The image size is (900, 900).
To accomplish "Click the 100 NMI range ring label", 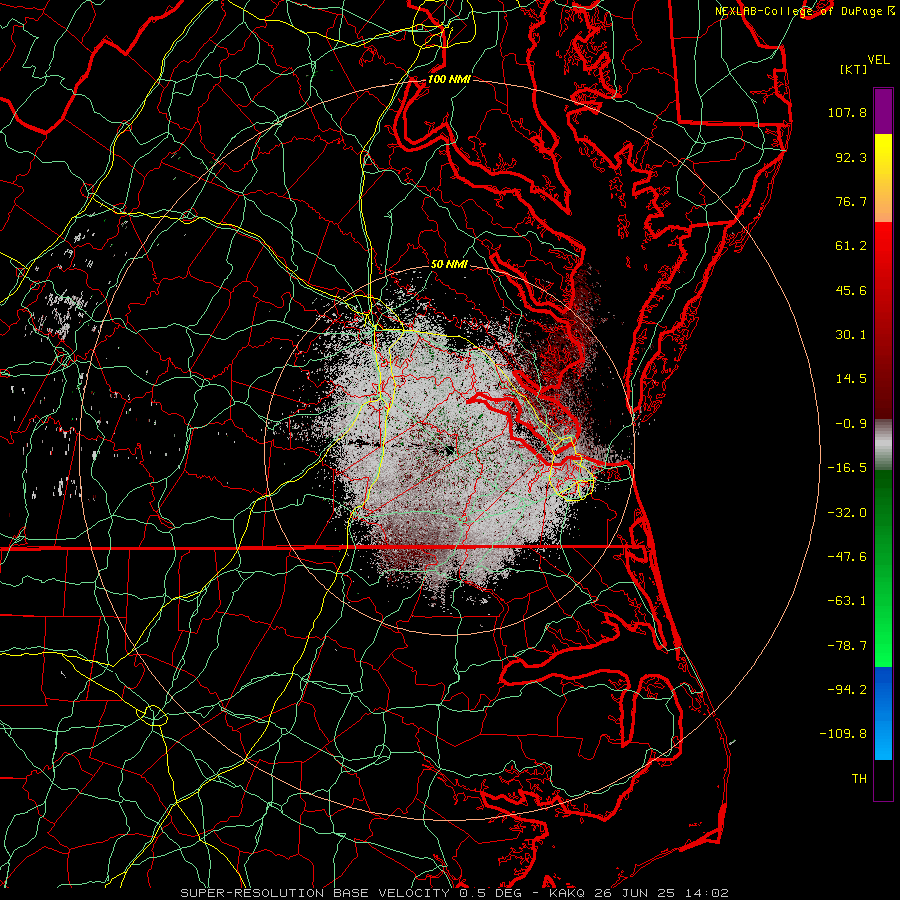I will point(449,79).
